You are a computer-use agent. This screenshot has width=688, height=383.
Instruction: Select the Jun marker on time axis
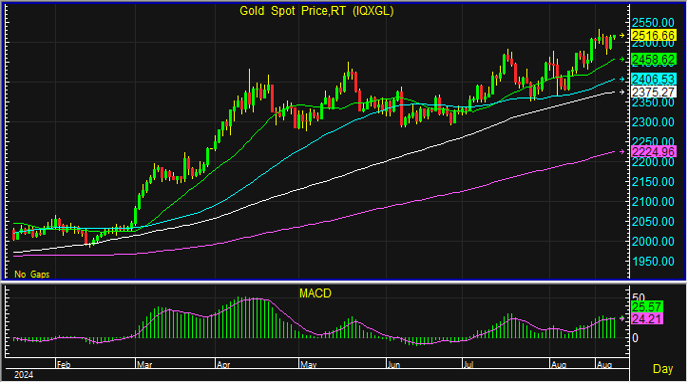click(394, 365)
